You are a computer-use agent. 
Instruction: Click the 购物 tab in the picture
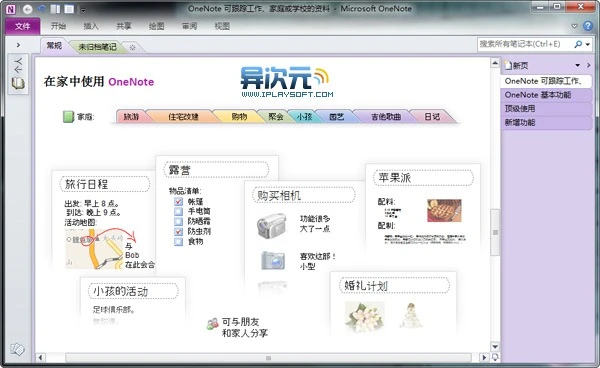[x=239, y=116]
